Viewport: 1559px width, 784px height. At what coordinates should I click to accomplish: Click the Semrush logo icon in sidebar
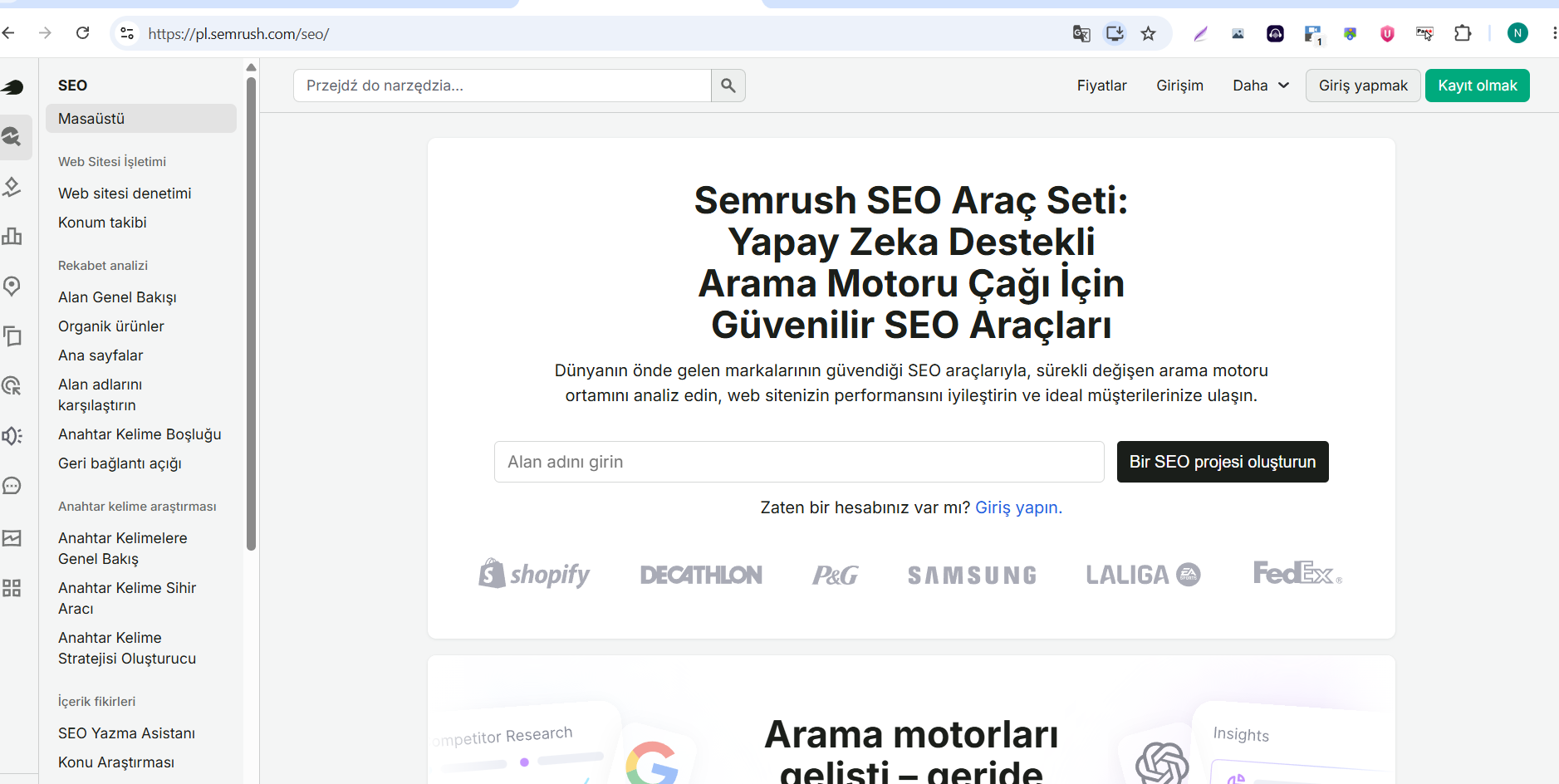pyautogui.click(x=12, y=86)
